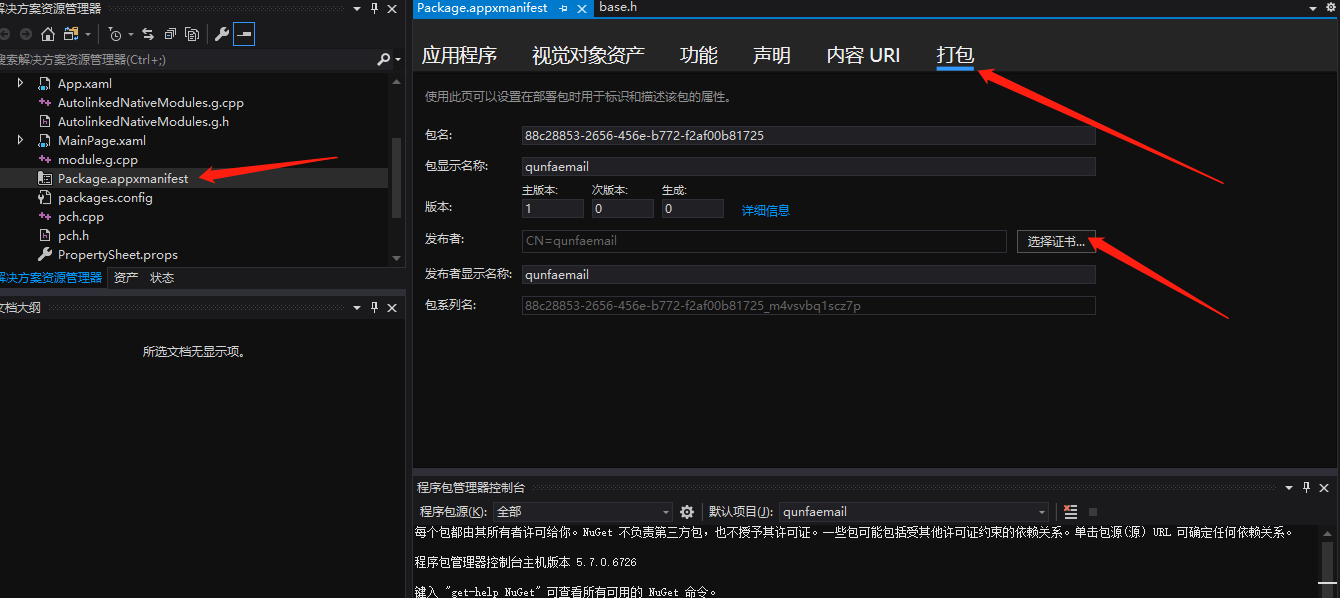Open the Pending Changes Filter clock icon

[x=115, y=33]
